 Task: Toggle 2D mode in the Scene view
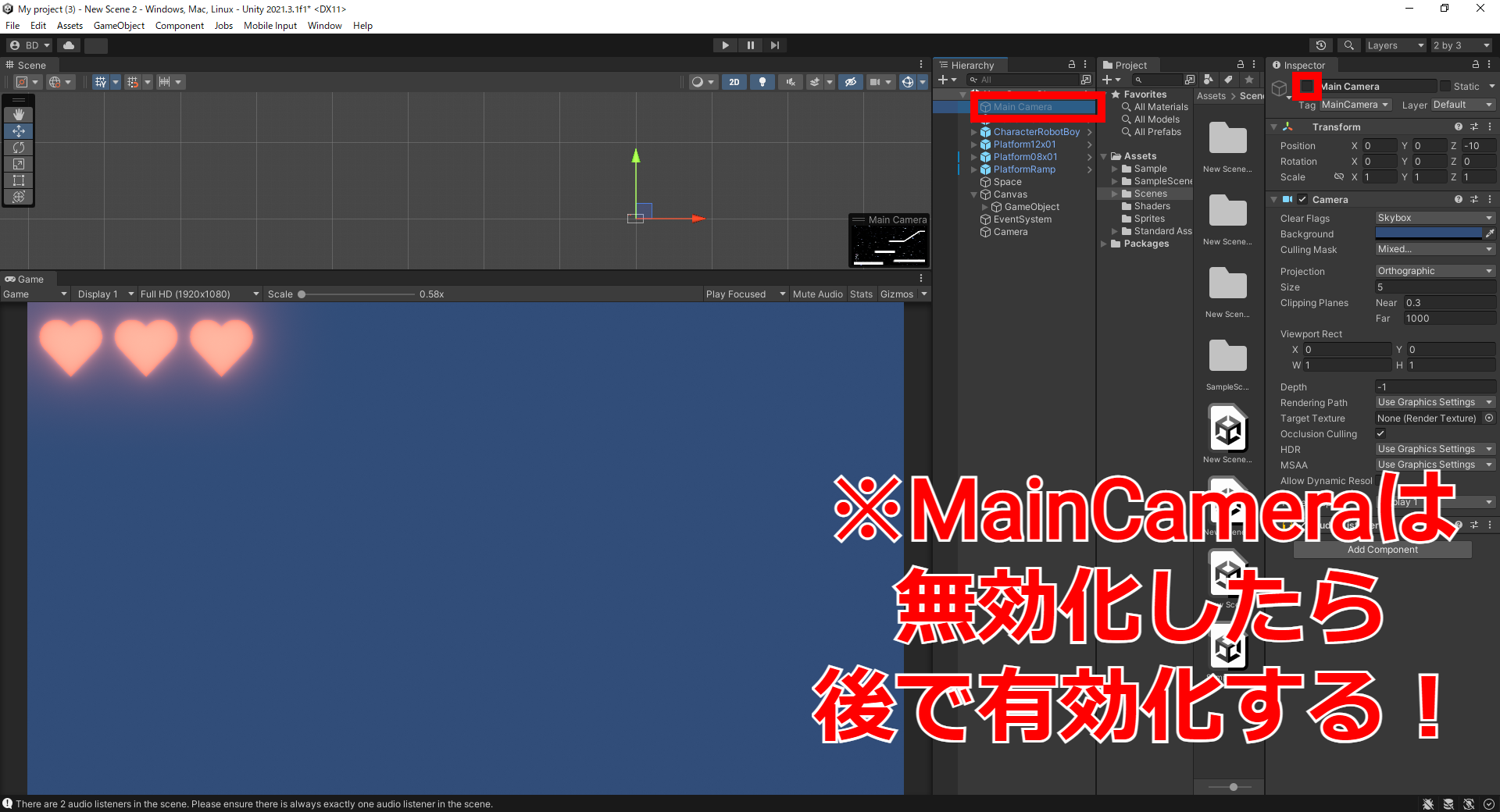734,81
